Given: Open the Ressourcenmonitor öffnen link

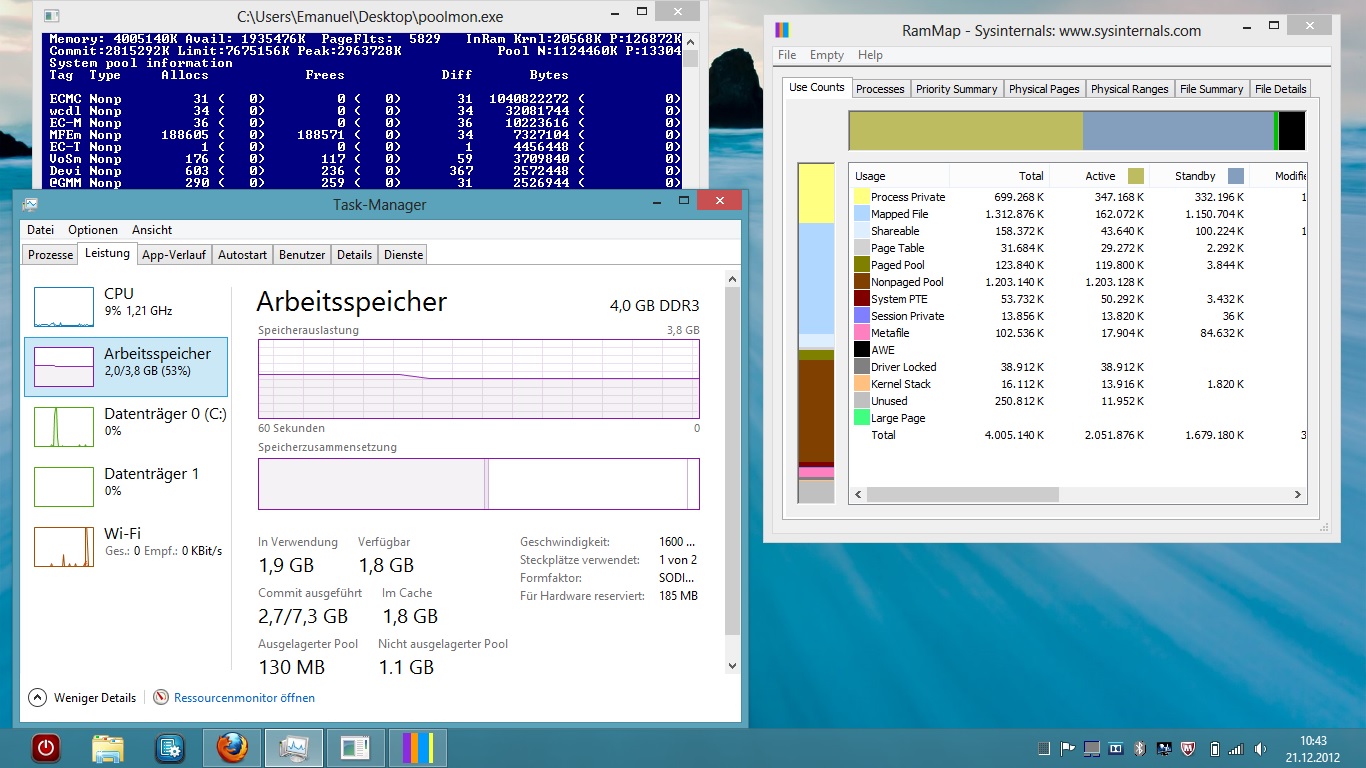Looking at the screenshot, I should point(244,698).
